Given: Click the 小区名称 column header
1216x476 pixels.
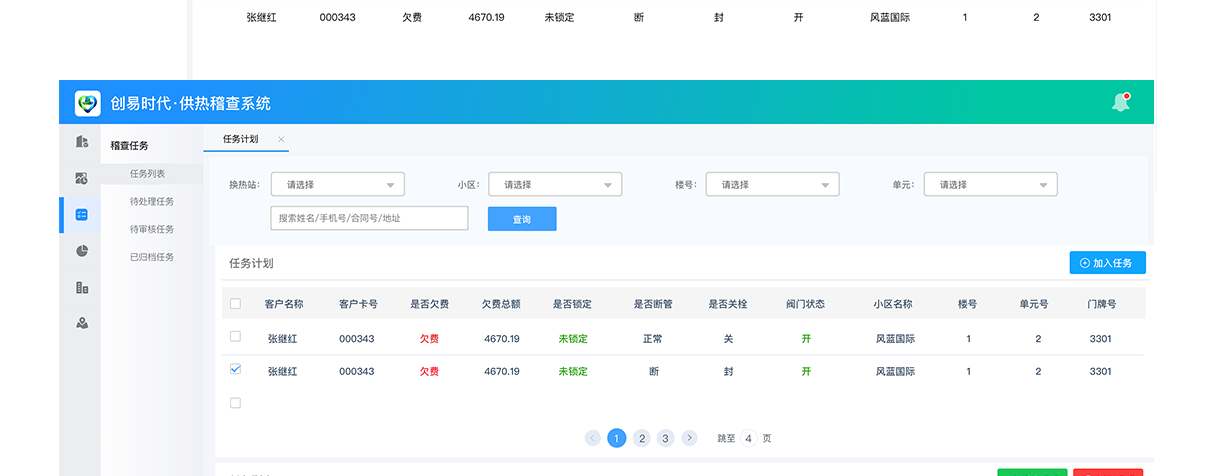Looking at the screenshot, I should pos(892,304).
